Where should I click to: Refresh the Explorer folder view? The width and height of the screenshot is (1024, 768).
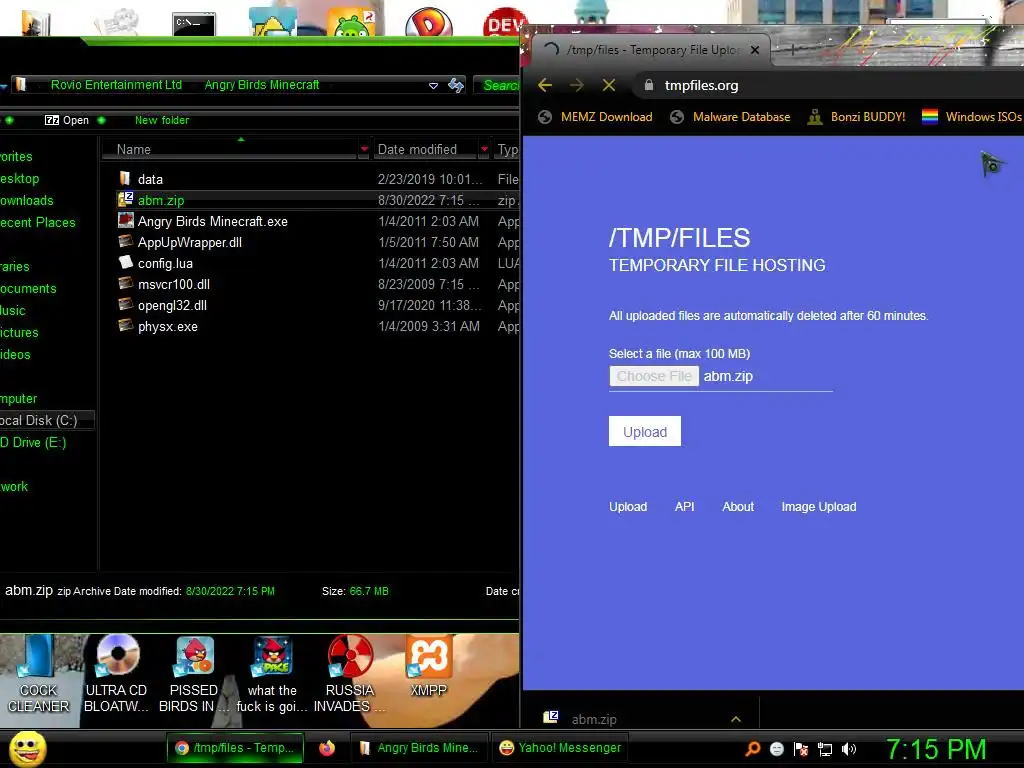pyautogui.click(x=456, y=85)
